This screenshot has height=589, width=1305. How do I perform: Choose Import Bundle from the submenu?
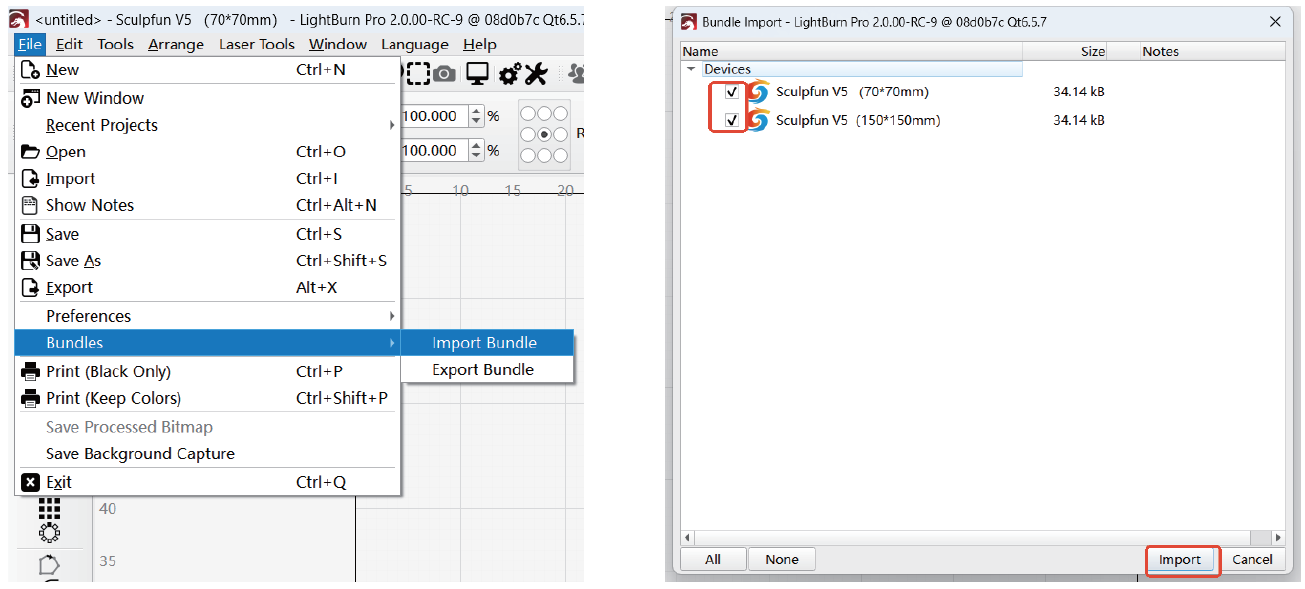[x=485, y=343]
